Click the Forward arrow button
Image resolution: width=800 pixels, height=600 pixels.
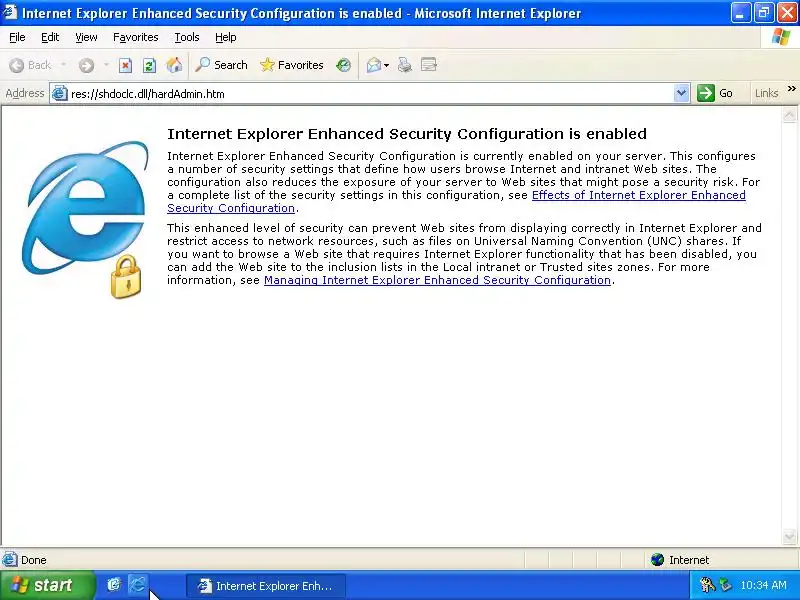[86, 65]
